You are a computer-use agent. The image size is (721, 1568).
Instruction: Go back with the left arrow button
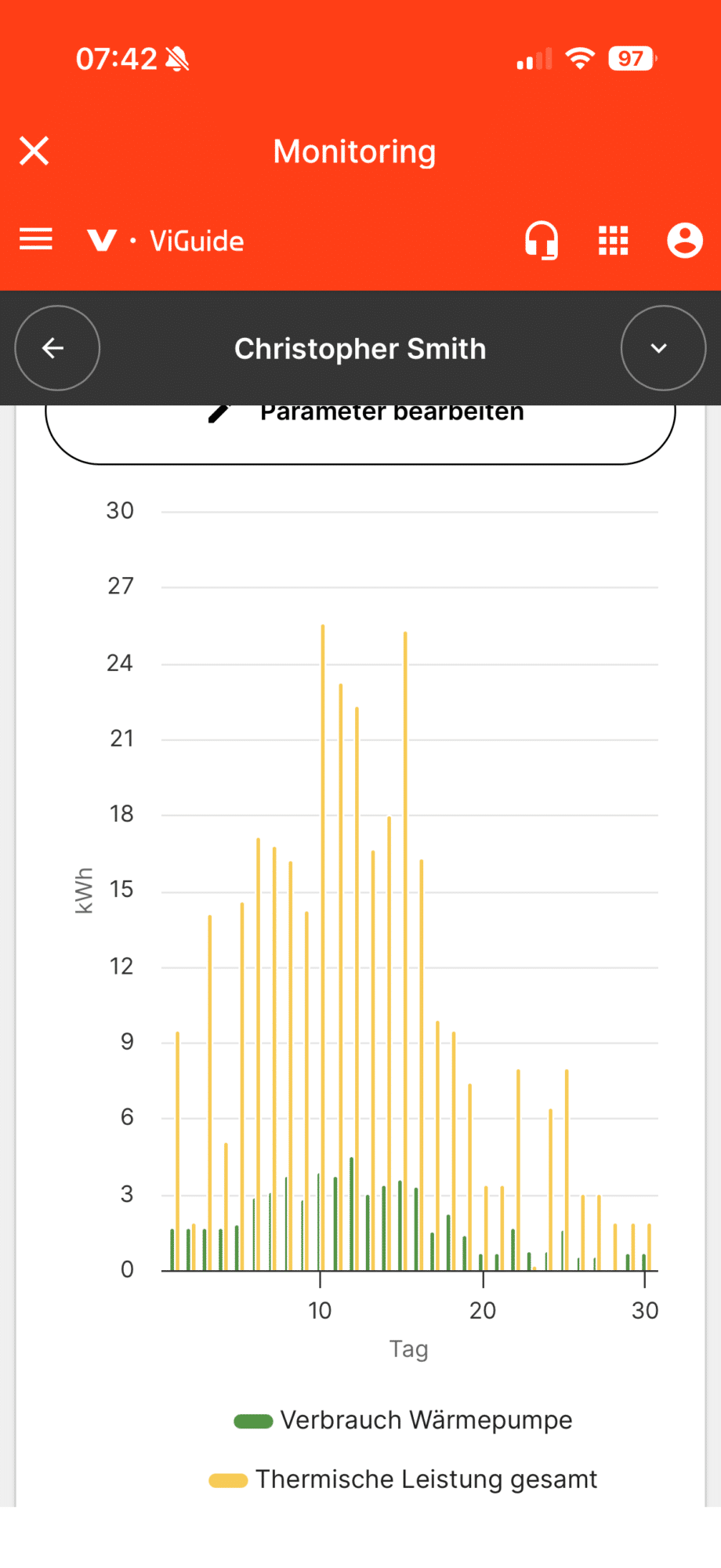[57, 348]
